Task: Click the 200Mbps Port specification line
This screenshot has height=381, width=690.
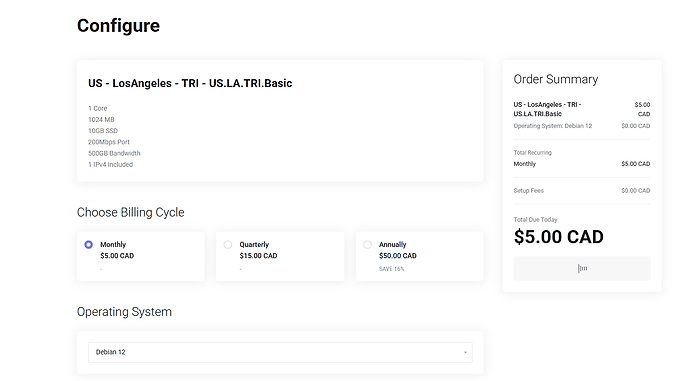Action: pyautogui.click(x=109, y=142)
